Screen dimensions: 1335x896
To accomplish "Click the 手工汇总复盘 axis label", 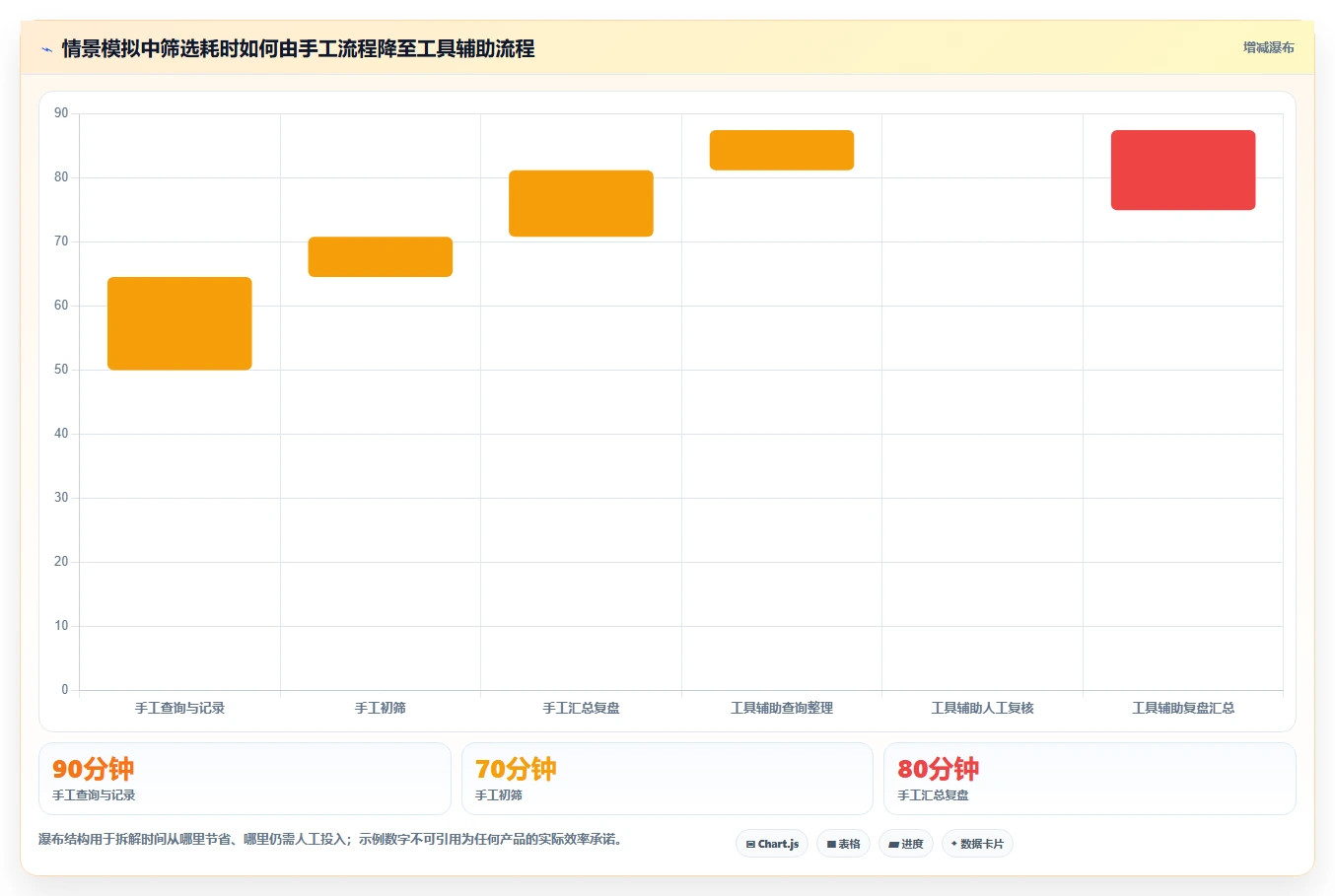I will [x=581, y=708].
